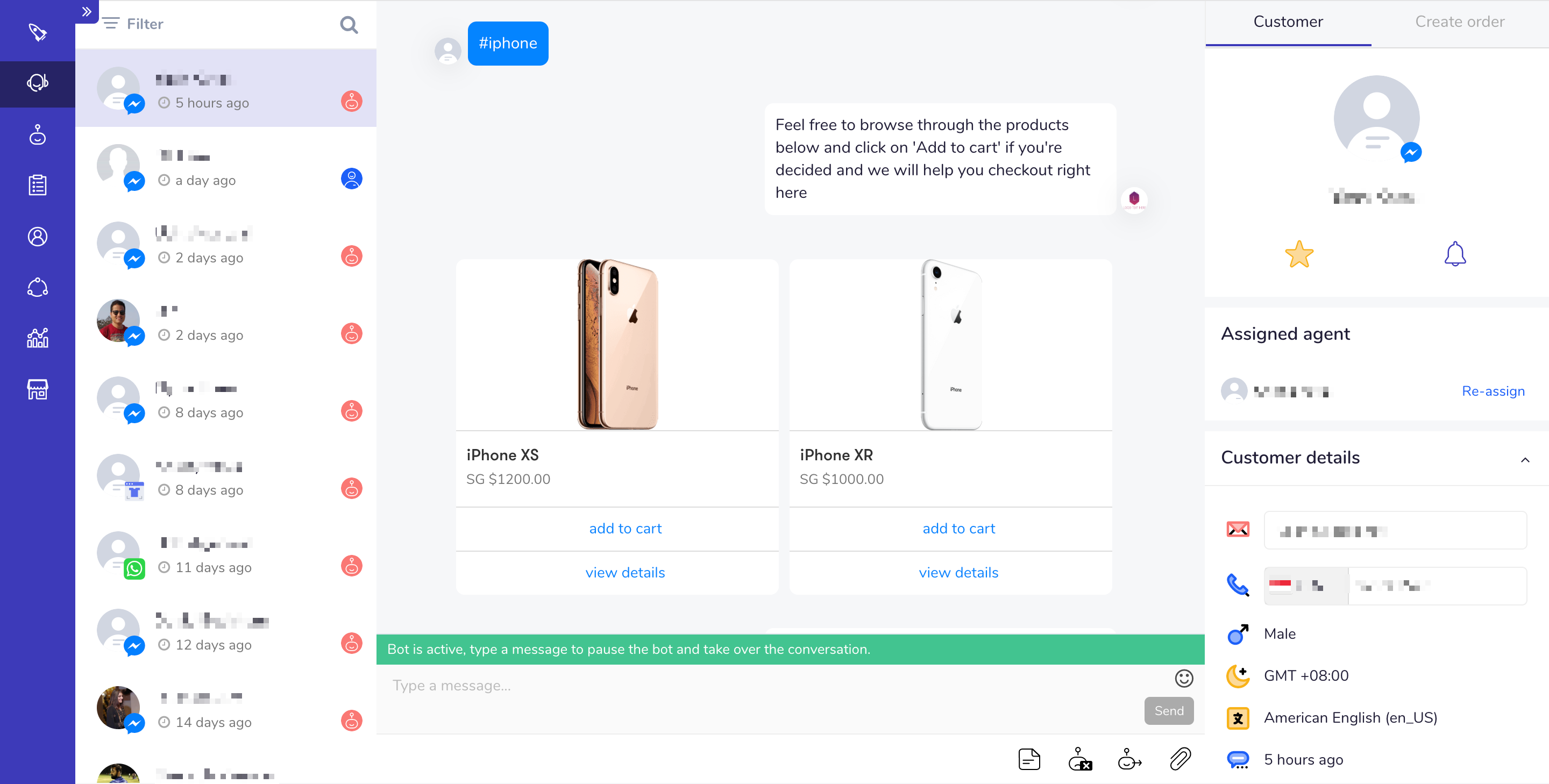Toggle the notification bell for customer
The height and width of the screenshot is (784, 1549).
[1454, 254]
